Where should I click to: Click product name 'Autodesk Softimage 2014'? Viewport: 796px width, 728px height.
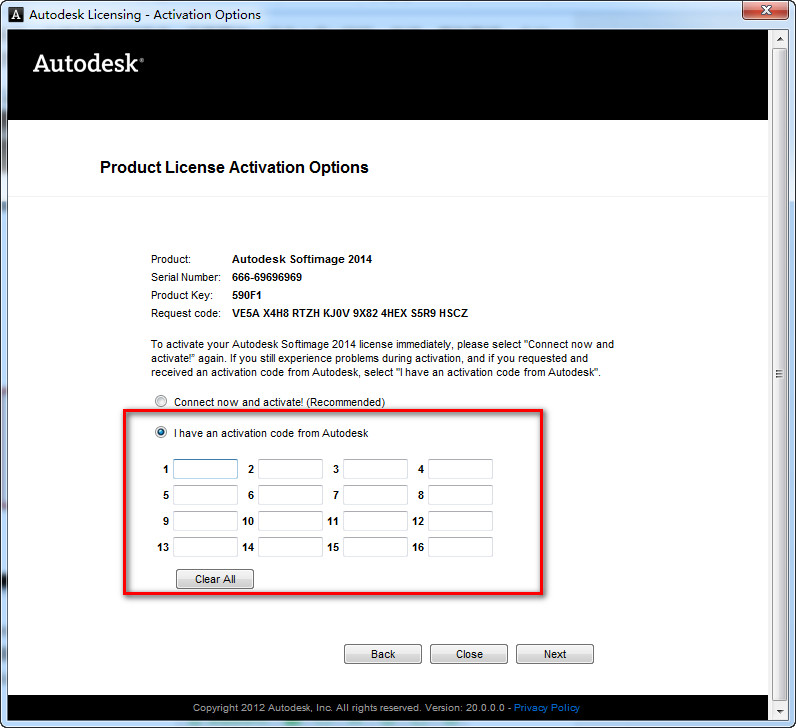click(302, 259)
